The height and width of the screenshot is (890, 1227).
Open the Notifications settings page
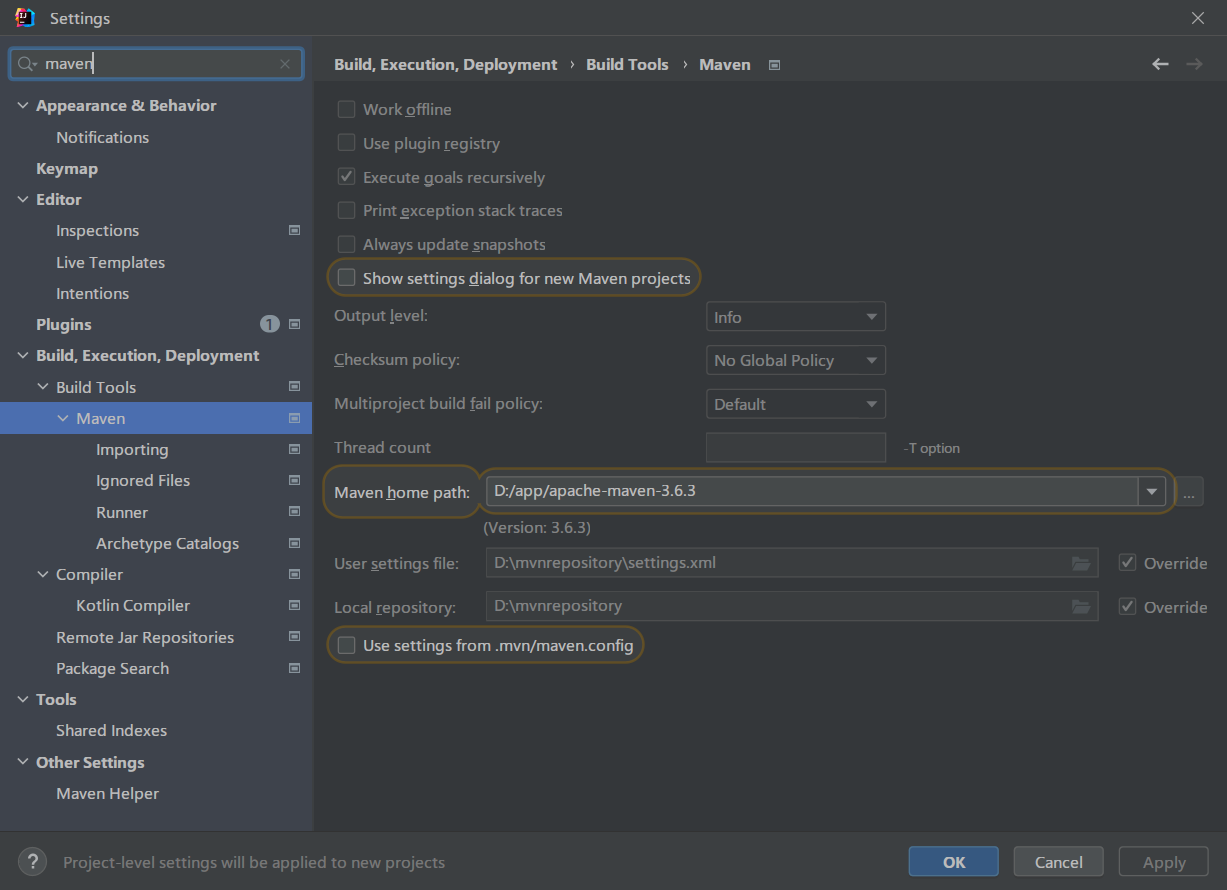click(102, 137)
